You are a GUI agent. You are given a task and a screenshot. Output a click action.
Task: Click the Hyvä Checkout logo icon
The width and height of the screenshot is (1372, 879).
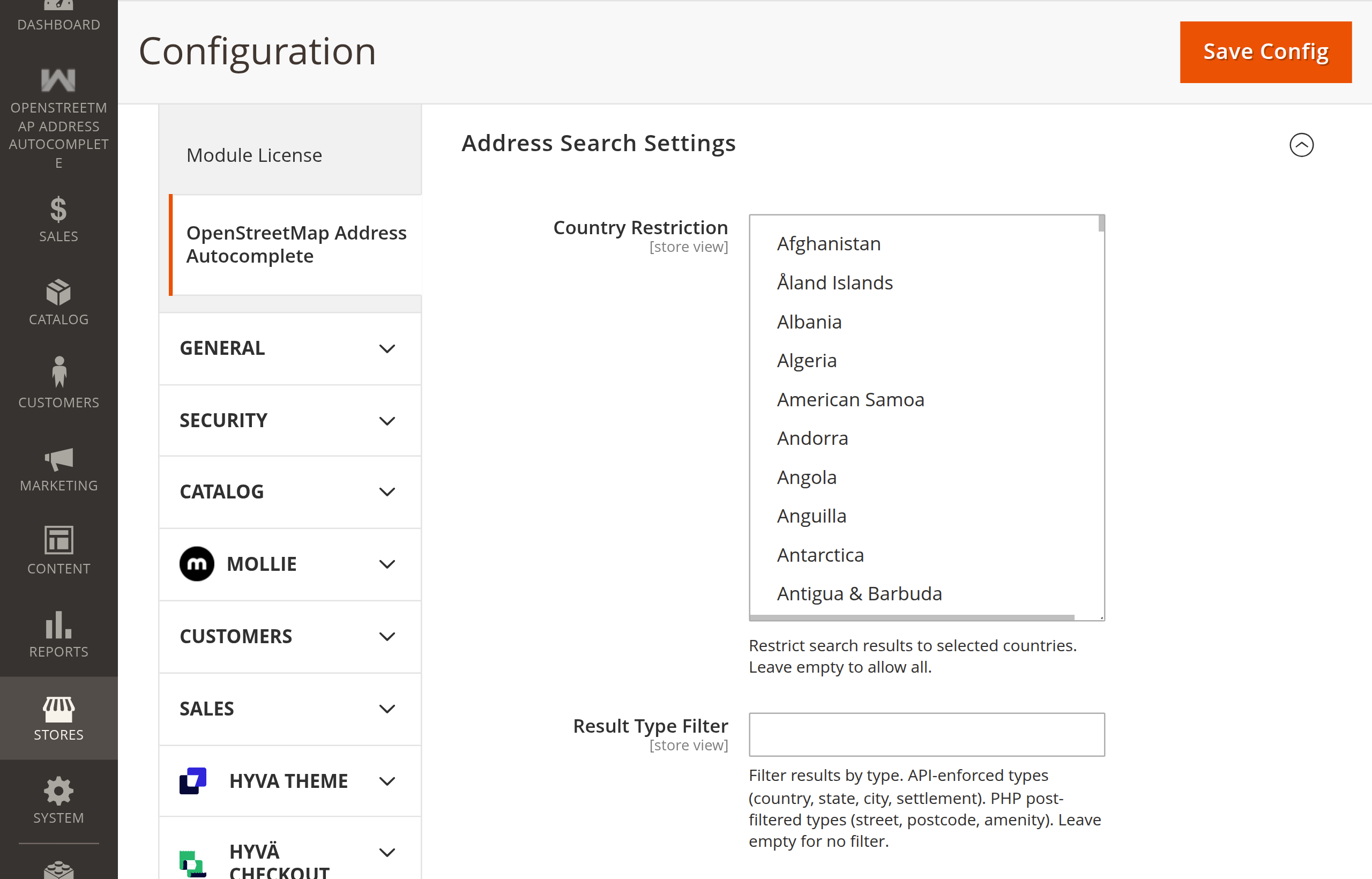(192, 863)
